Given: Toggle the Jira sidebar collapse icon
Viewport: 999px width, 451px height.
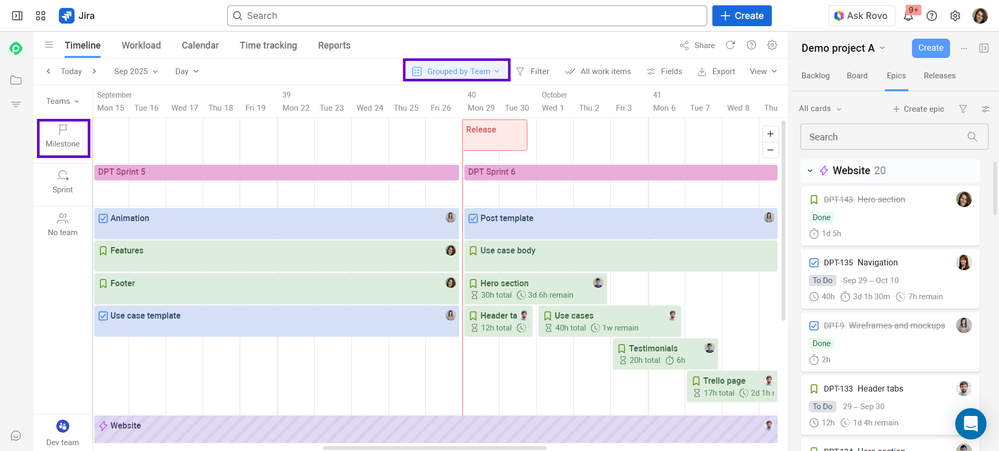Looking at the screenshot, I should coord(17,16).
